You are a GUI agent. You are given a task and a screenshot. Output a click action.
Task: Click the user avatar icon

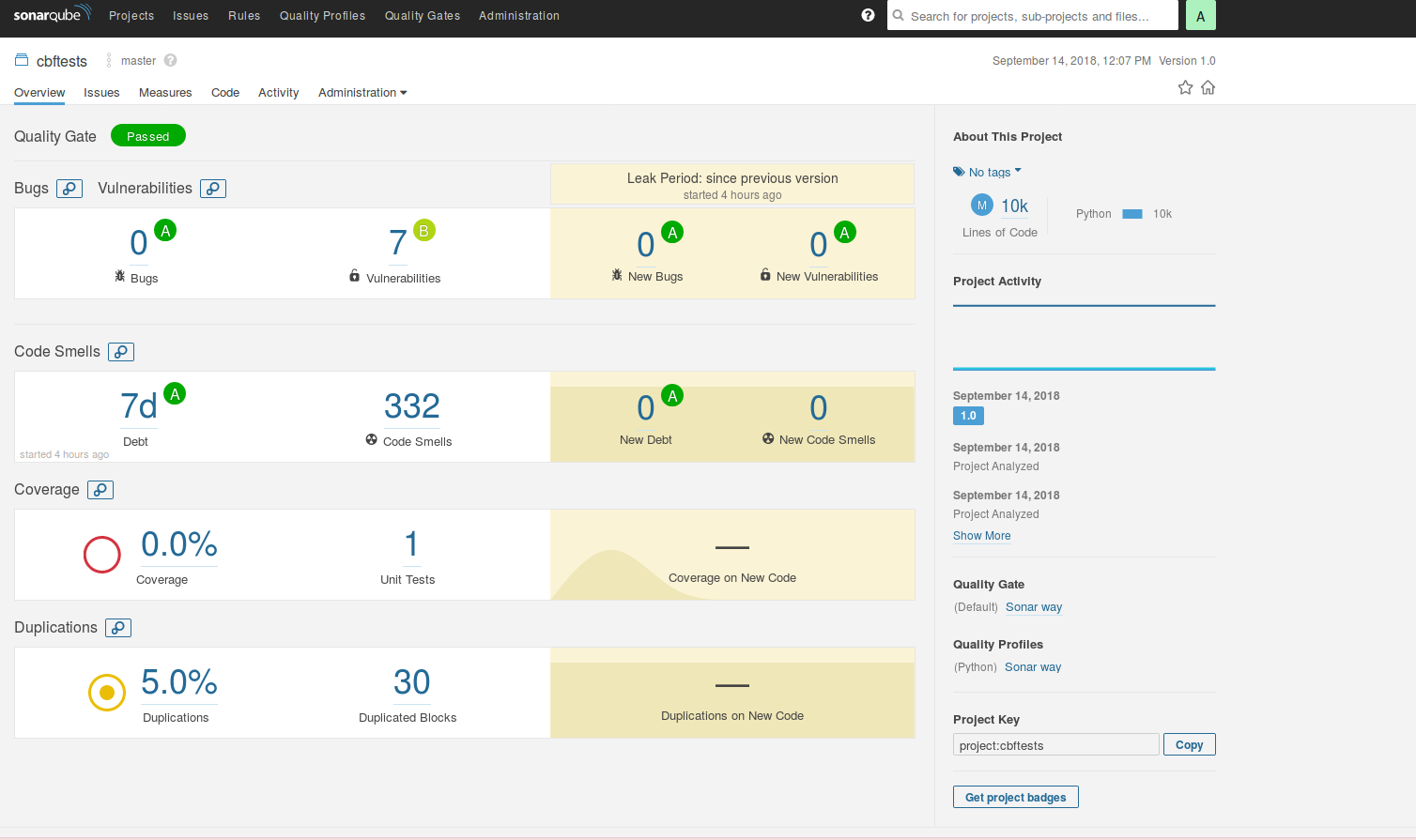1200,15
